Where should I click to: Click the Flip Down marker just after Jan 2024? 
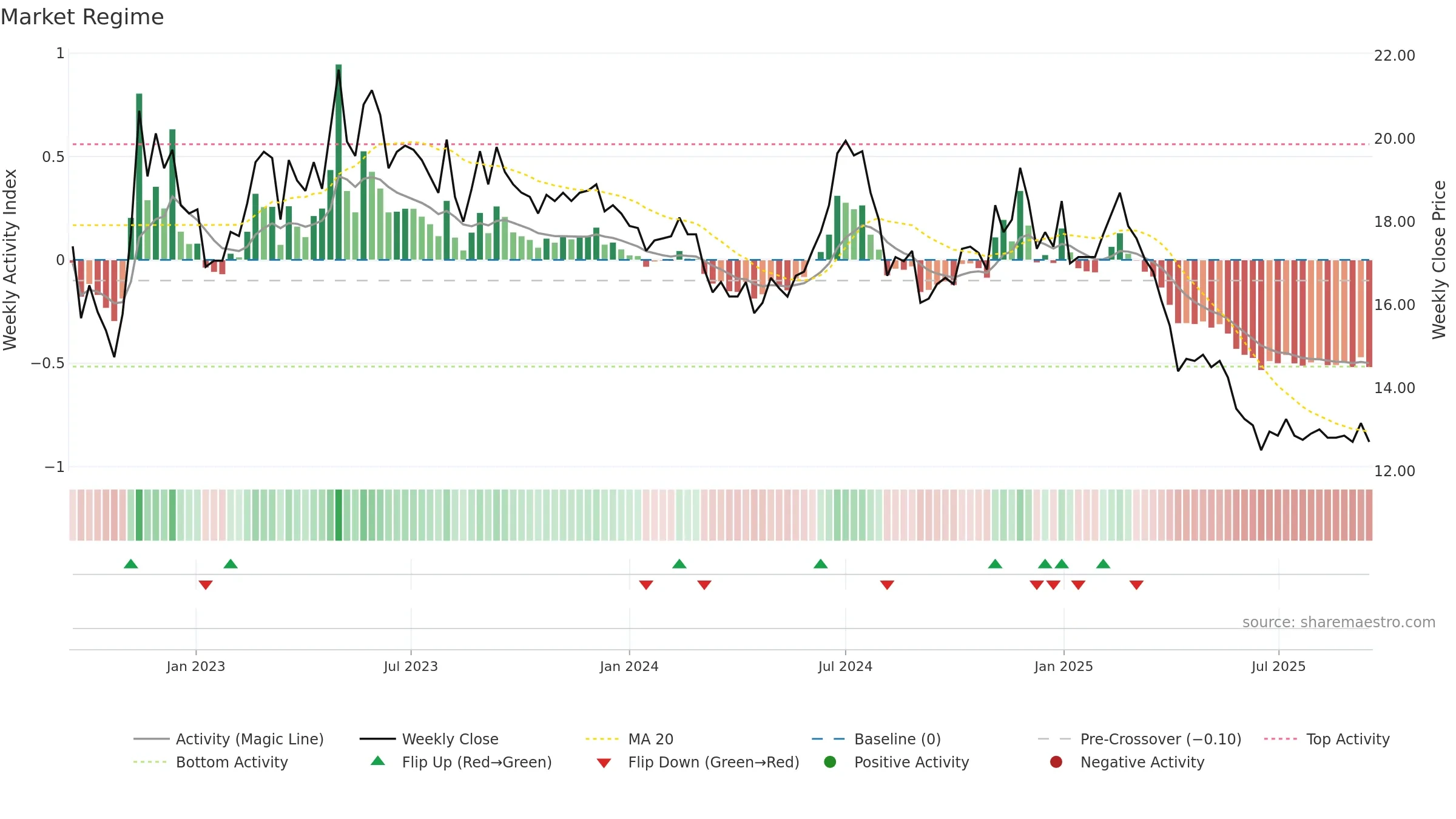(646, 585)
